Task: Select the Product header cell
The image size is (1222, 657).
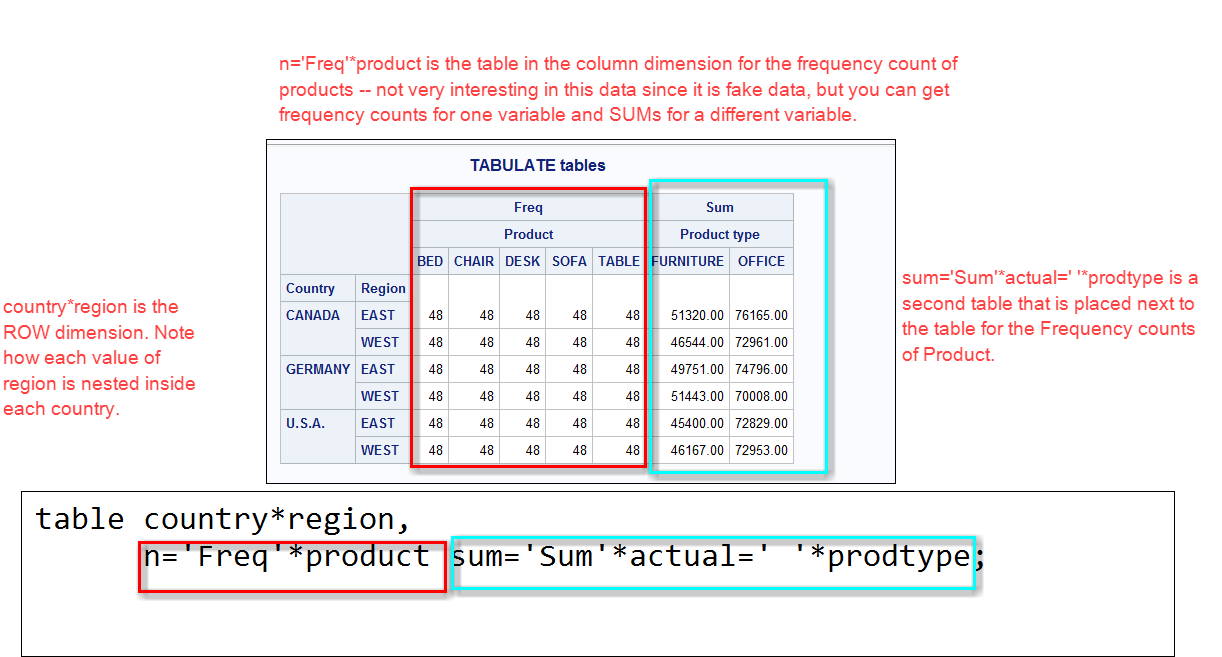Action: click(x=528, y=234)
